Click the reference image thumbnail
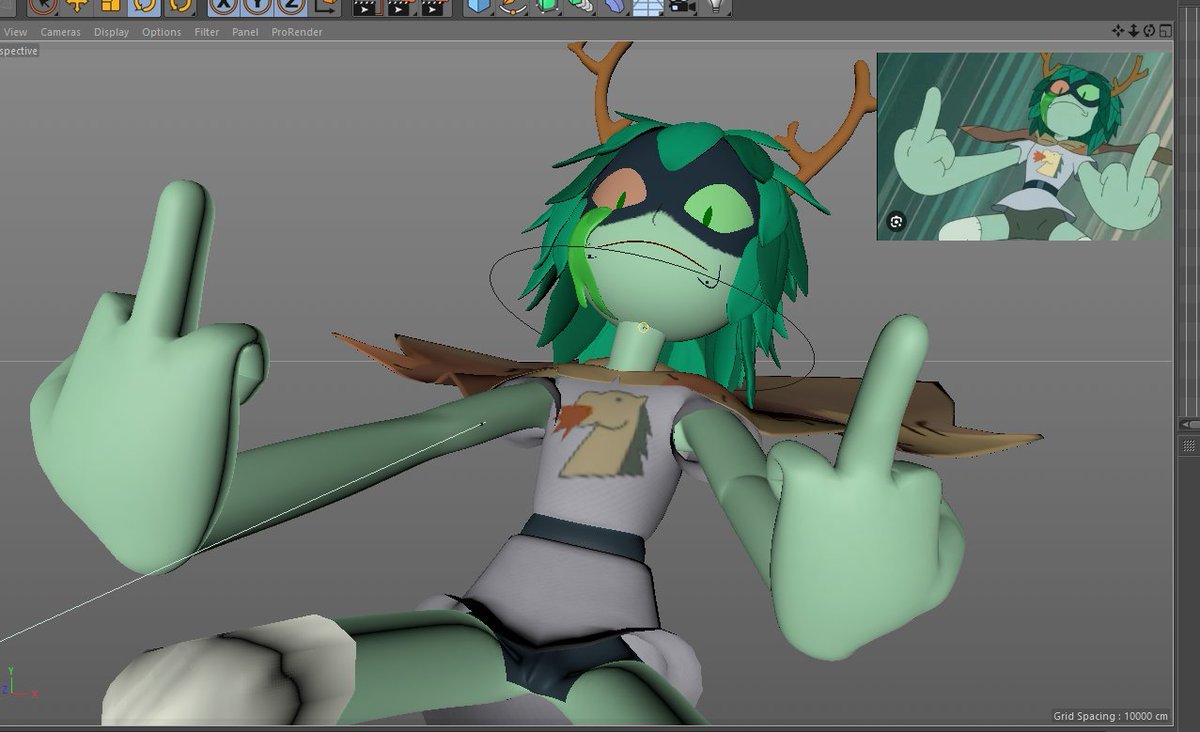The width and height of the screenshot is (1200, 732). pos(1024,146)
